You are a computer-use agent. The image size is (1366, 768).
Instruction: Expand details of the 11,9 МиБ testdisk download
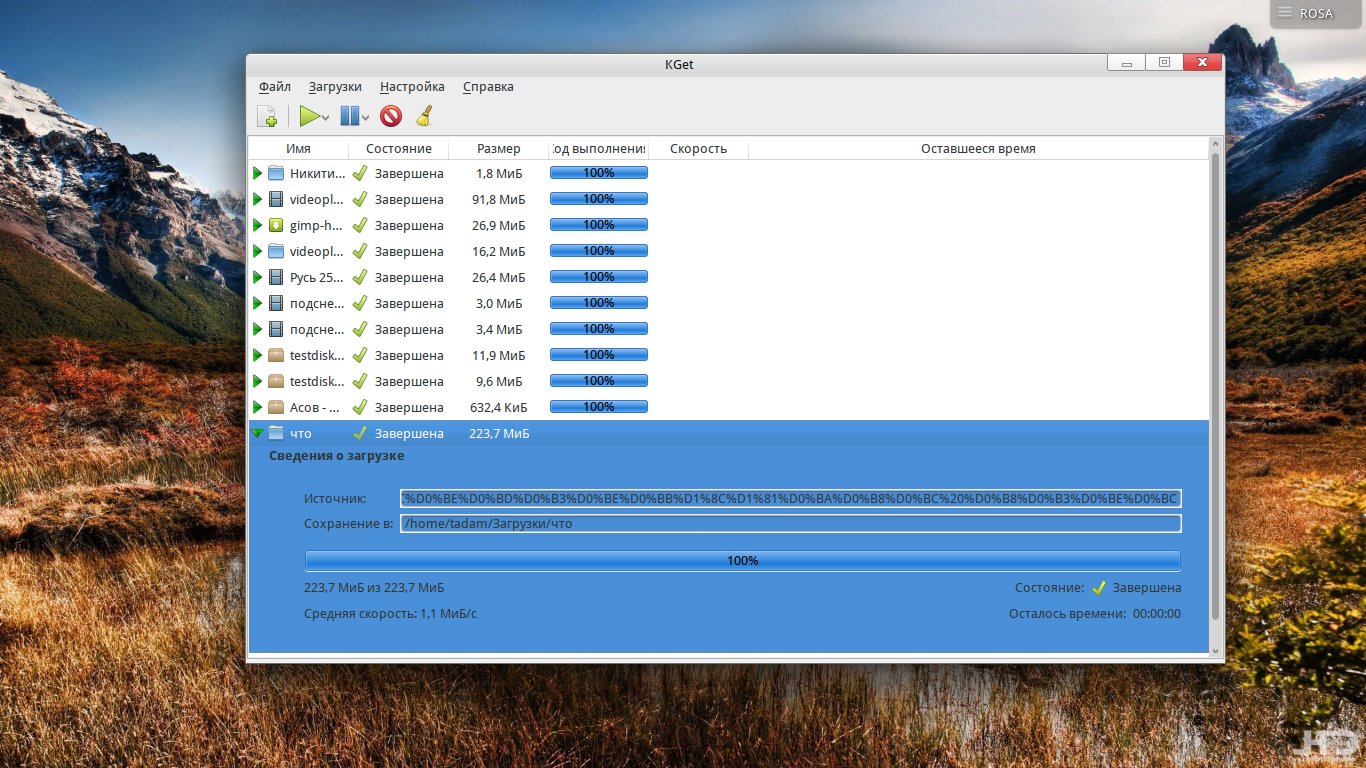click(257, 355)
